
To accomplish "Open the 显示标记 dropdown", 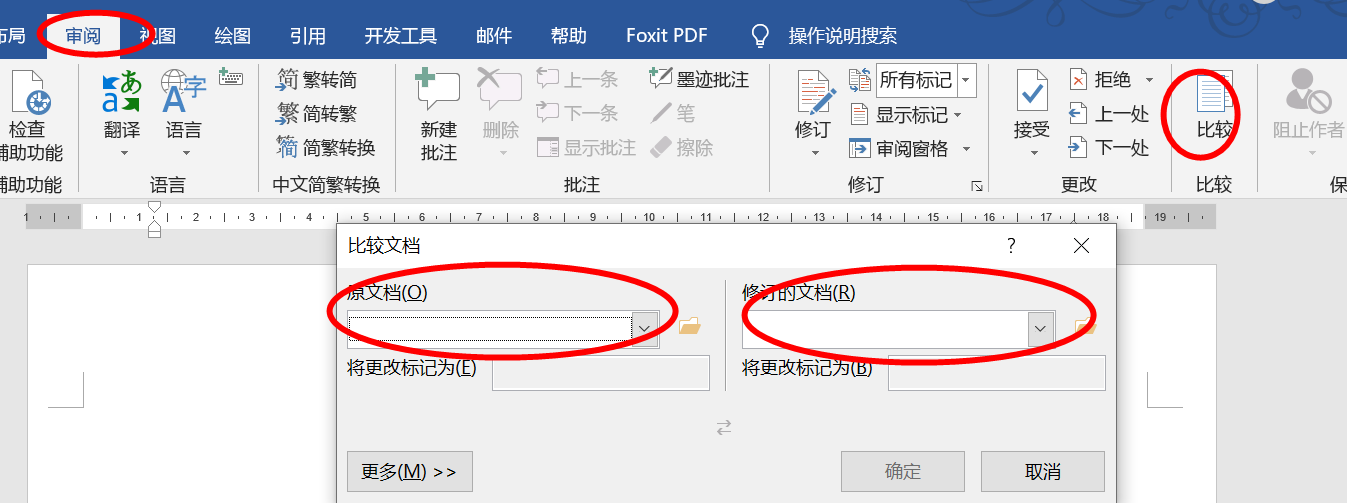I will 905,114.
